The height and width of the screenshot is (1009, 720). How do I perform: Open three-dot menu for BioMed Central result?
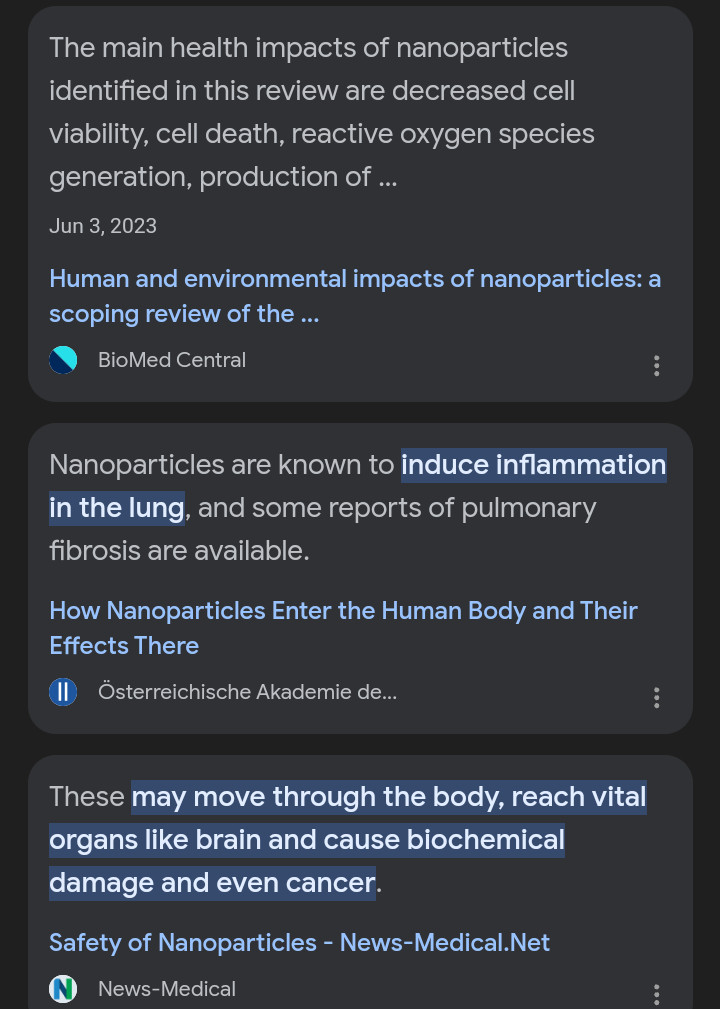656,366
